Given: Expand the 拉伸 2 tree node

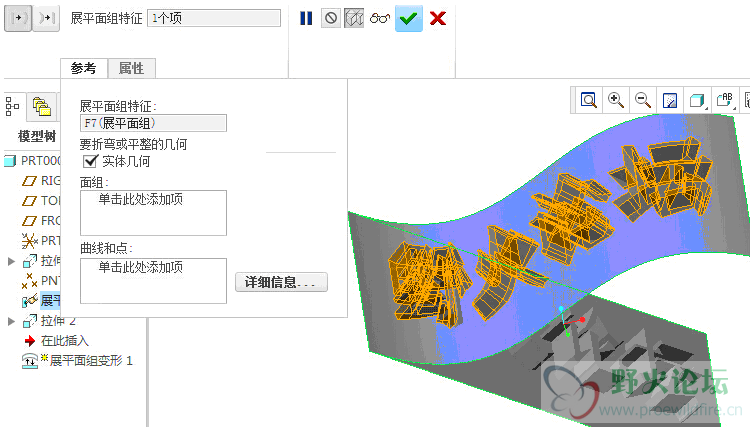Looking at the screenshot, I should [x=12, y=321].
